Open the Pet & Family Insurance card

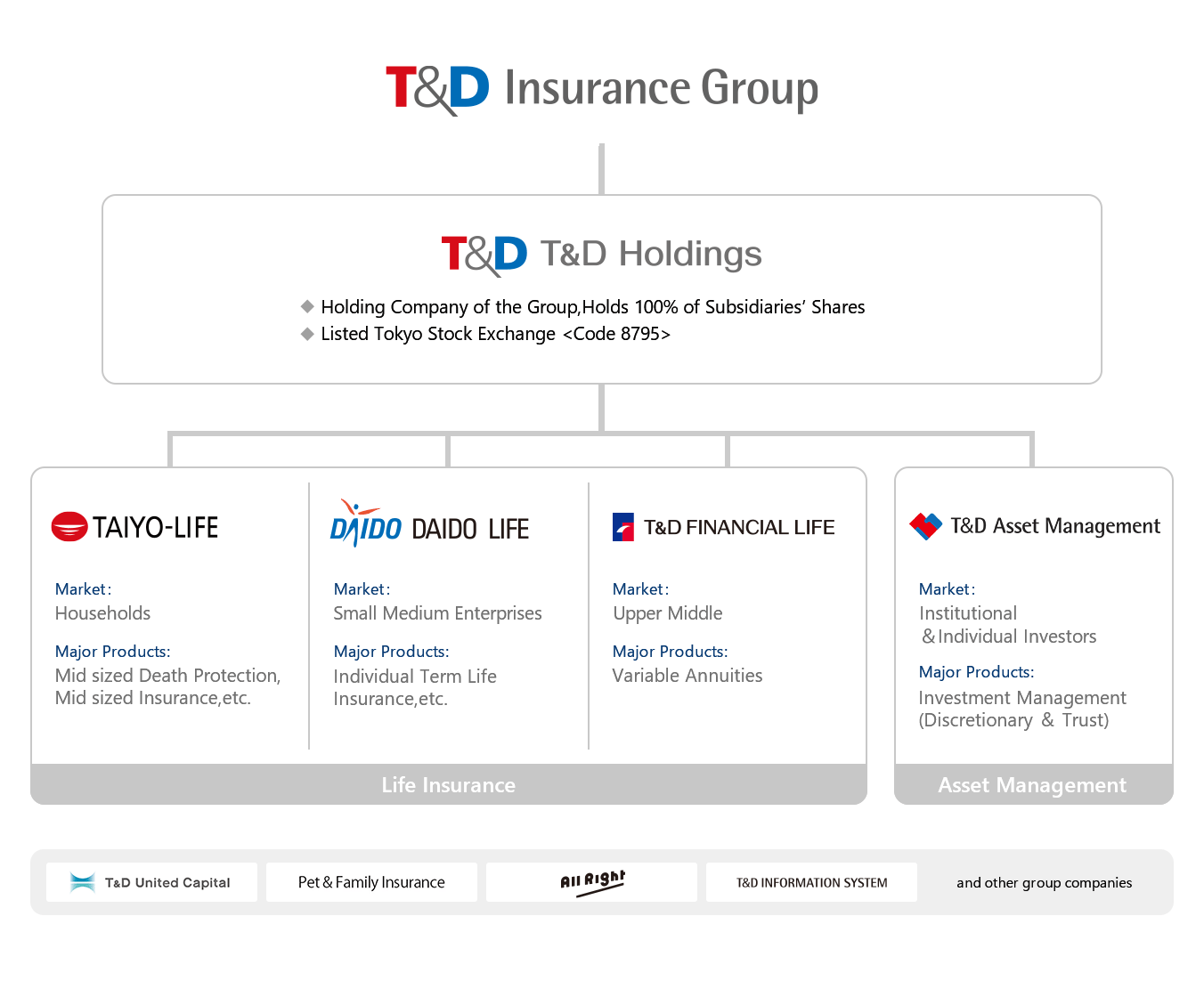pyautogui.click(x=371, y=882)
